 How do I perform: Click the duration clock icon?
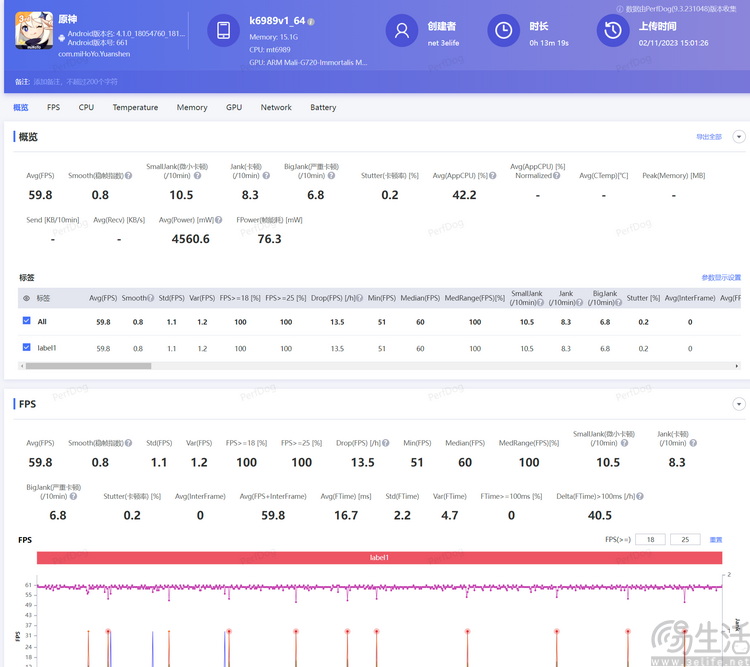tap(503, 30)
